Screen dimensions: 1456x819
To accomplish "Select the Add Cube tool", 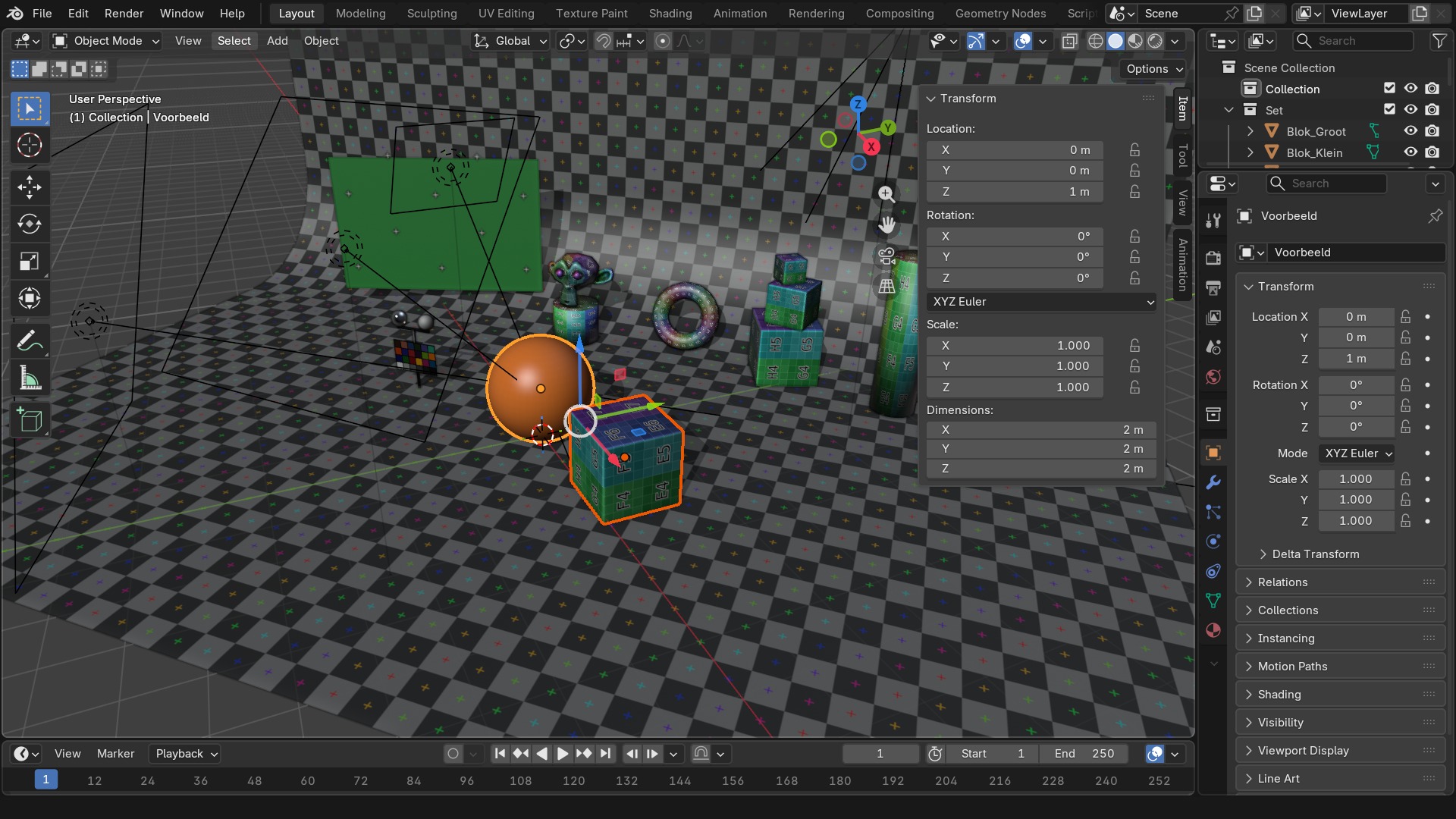I will tap(30, 420).
